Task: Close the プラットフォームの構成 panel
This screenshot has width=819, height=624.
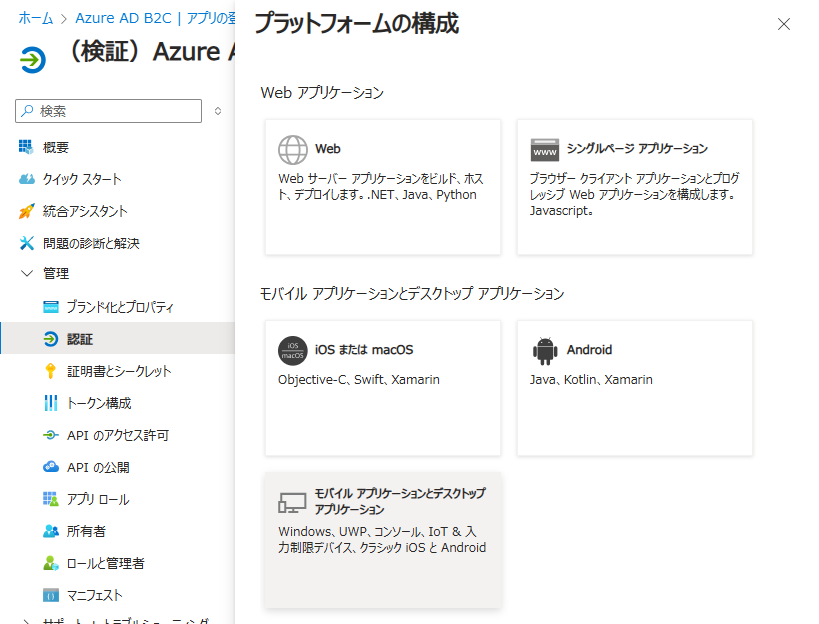Action: (783, 24)
